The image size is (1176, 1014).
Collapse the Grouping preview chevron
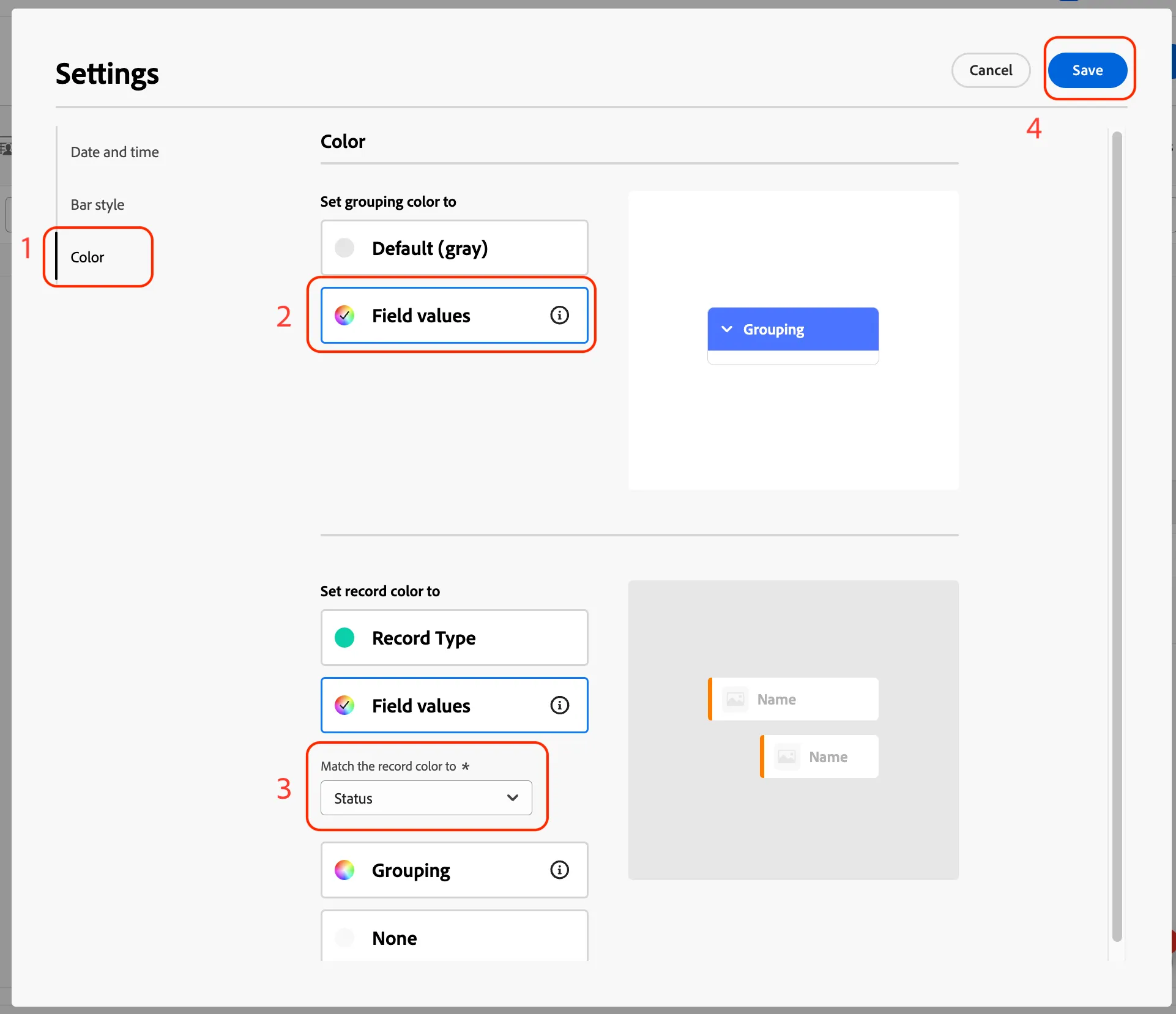[x=727, y=329]
